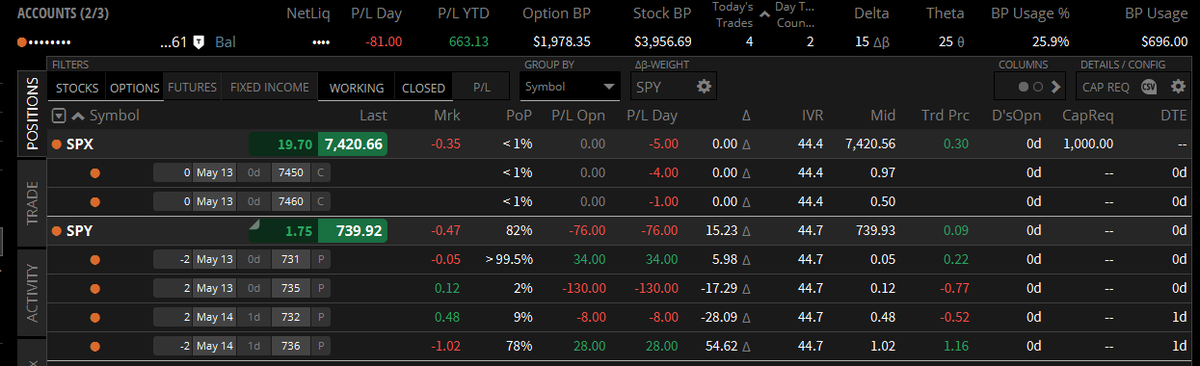
Task: Select the 7450 strike call leg
Action: click(x=243, y=173)
